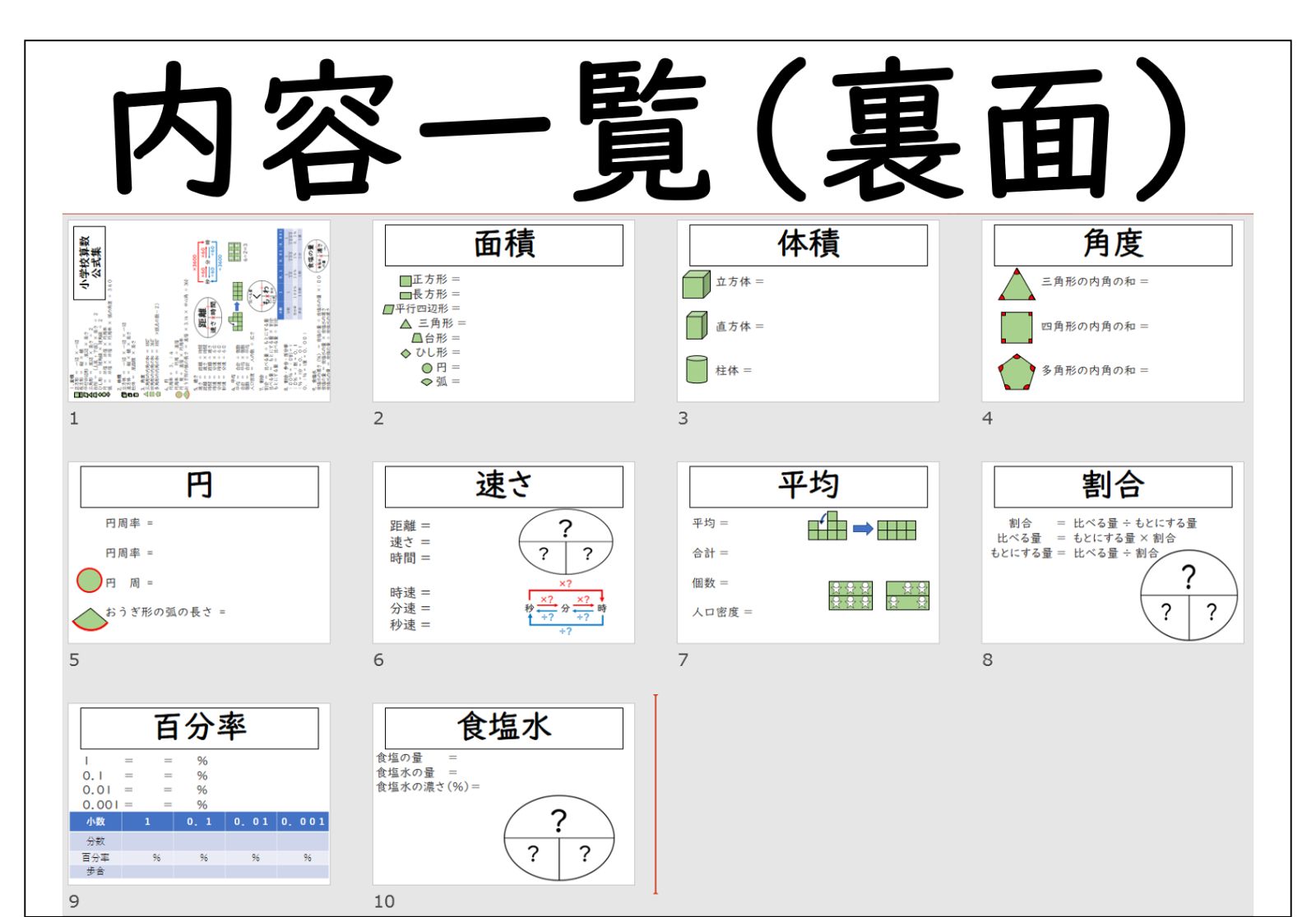This screenshot has height=917, width=1316.
Task: Click the 小数 header cell in 百分率 table
Action: [x=95, y=822]
